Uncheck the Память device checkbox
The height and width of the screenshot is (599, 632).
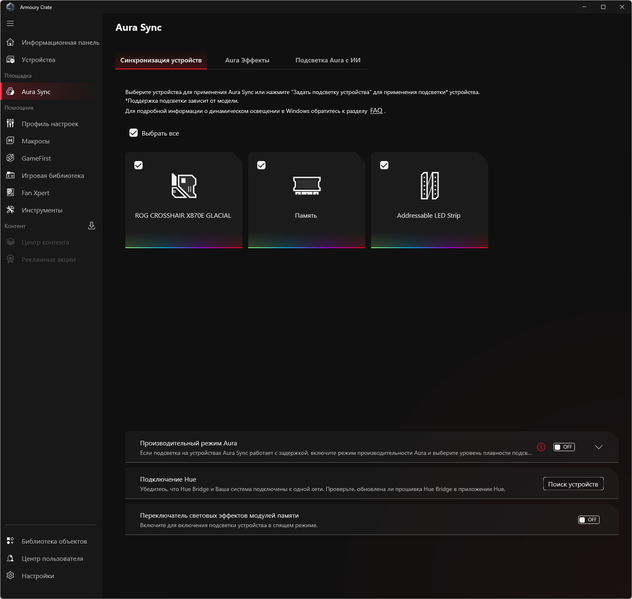click(261, 165)
